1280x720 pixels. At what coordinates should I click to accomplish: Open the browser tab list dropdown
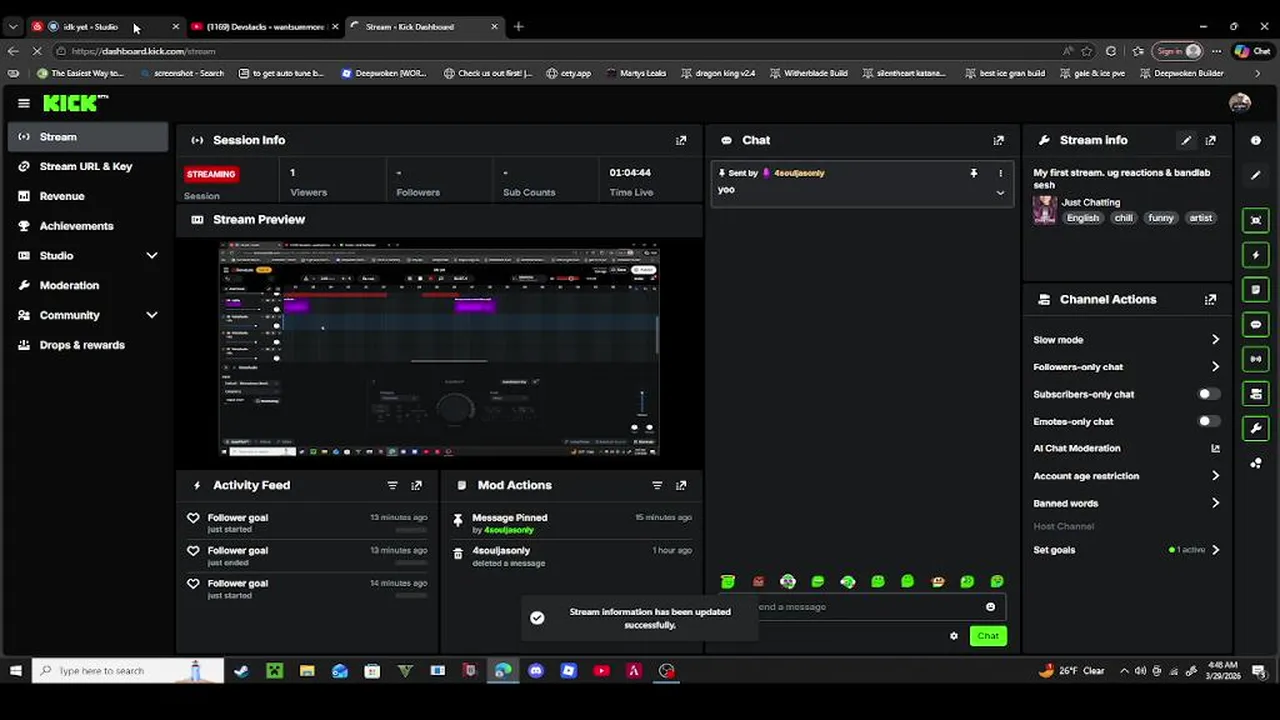13,27
